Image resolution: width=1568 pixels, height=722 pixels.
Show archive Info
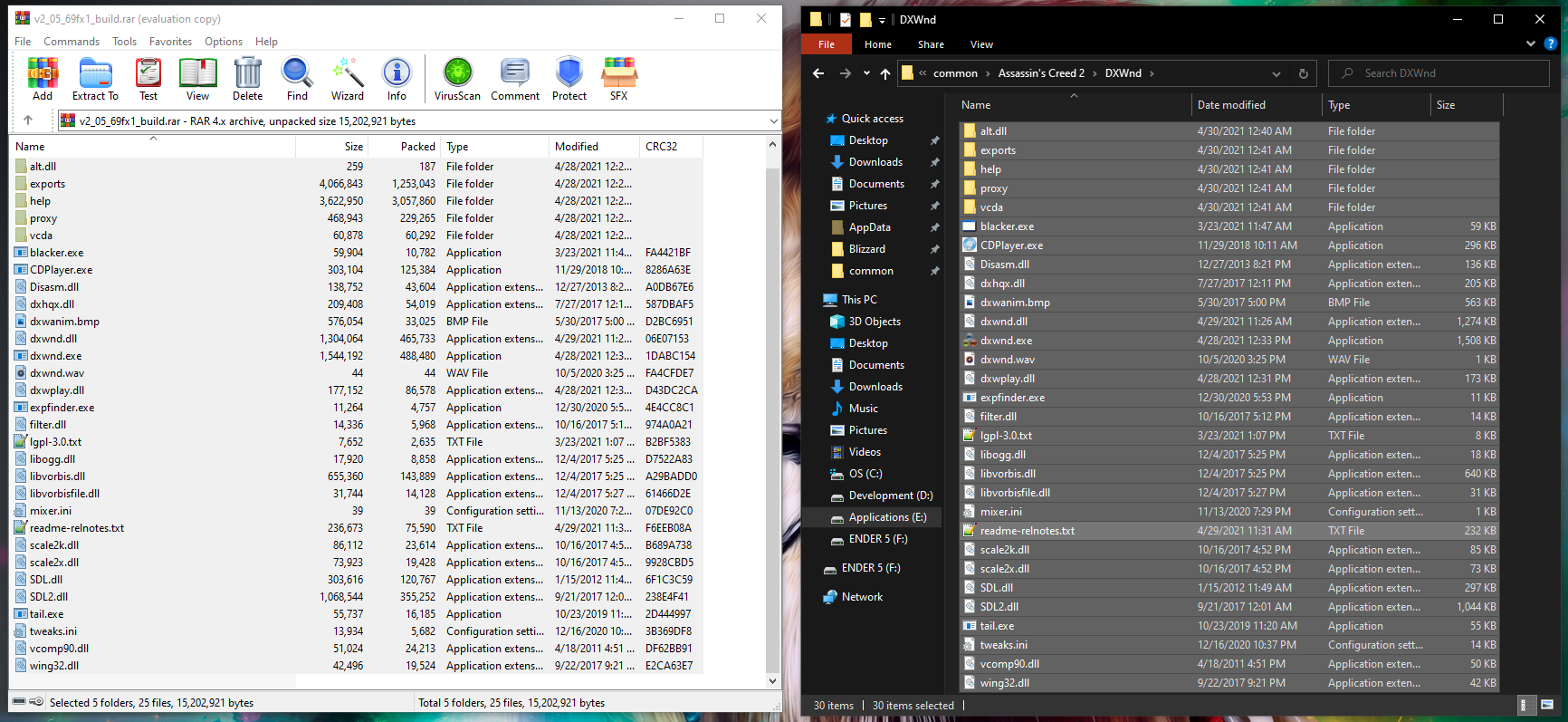(397, 79)
